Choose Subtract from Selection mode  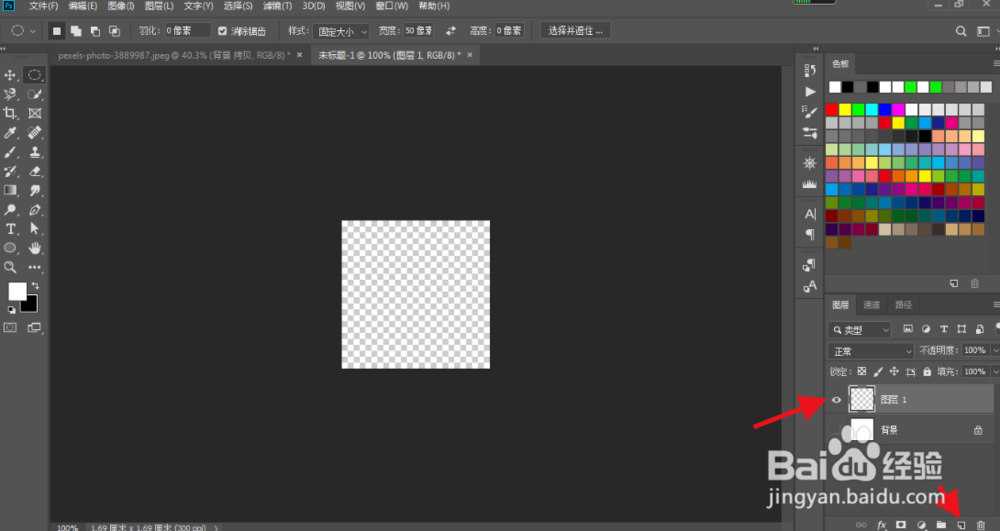(95, 31)
